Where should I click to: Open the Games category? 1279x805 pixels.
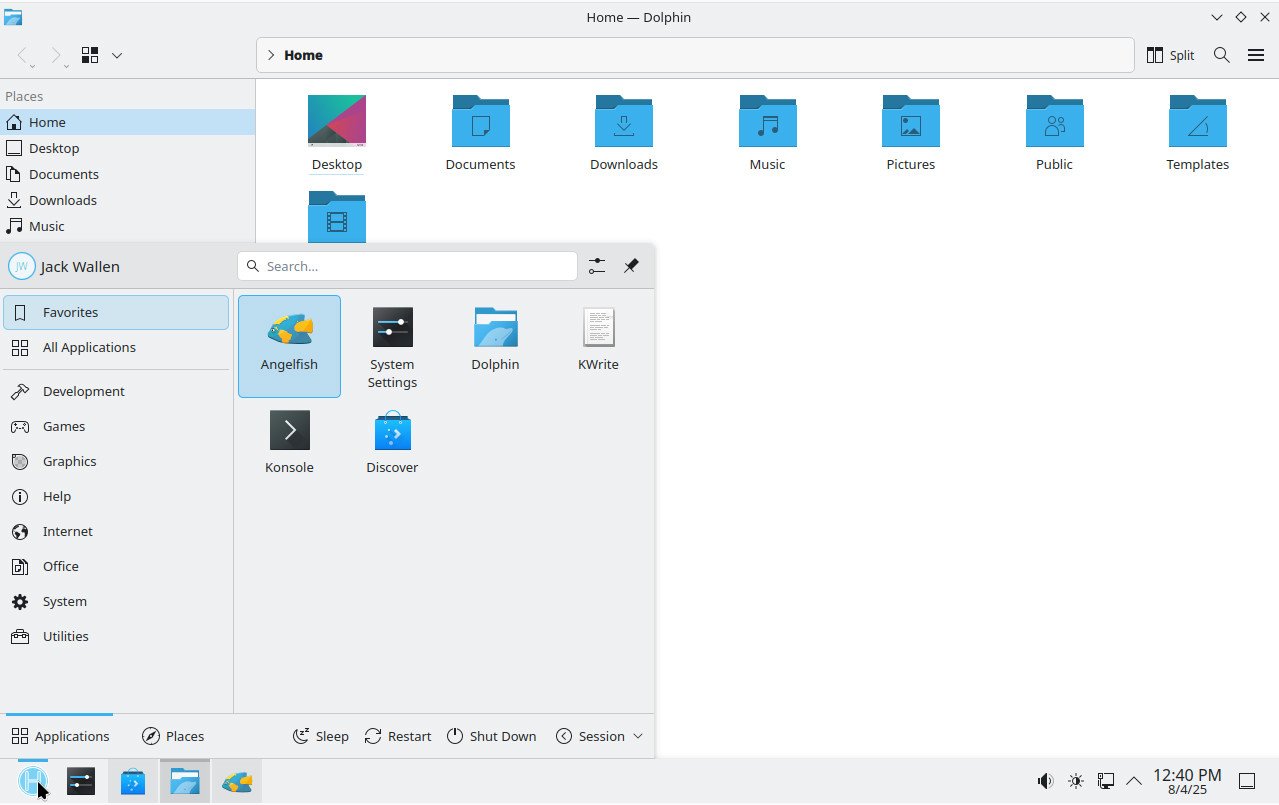click(116, 426)
